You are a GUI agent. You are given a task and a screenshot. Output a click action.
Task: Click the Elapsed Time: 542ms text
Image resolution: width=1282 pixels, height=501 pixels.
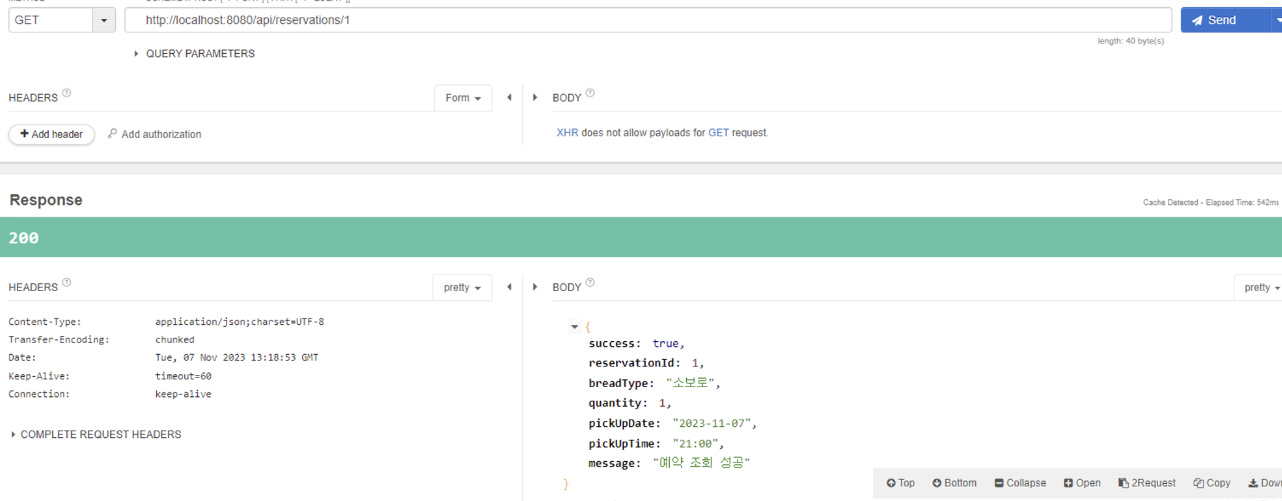click(x=1242, y=202)
